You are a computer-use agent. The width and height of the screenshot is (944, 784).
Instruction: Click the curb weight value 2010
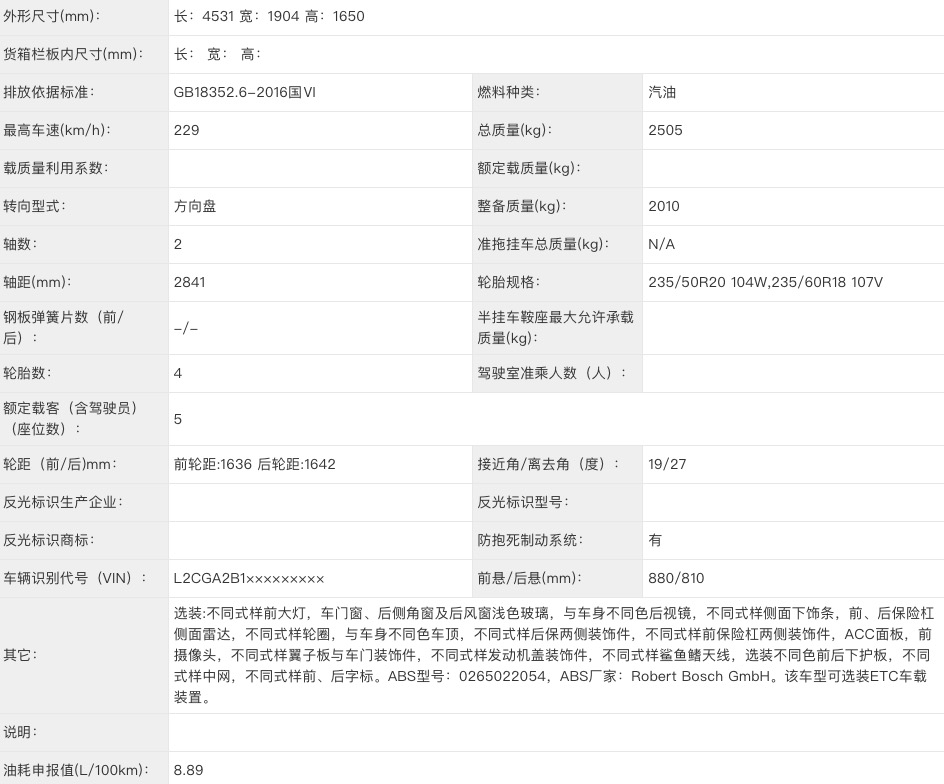click(x=663, y=206)
